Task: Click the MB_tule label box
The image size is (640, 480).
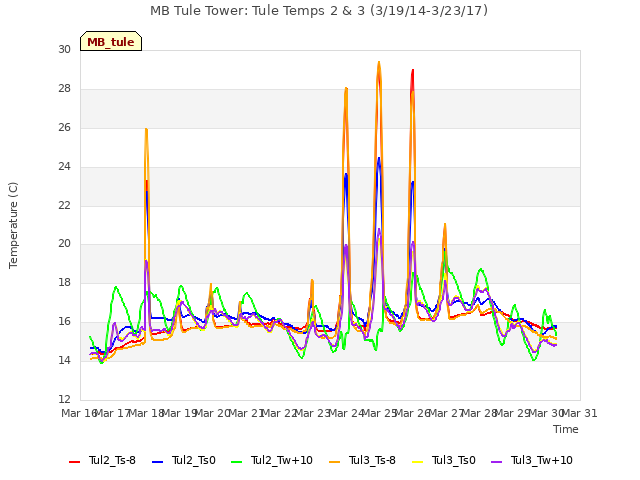Action: click(111, 41)
